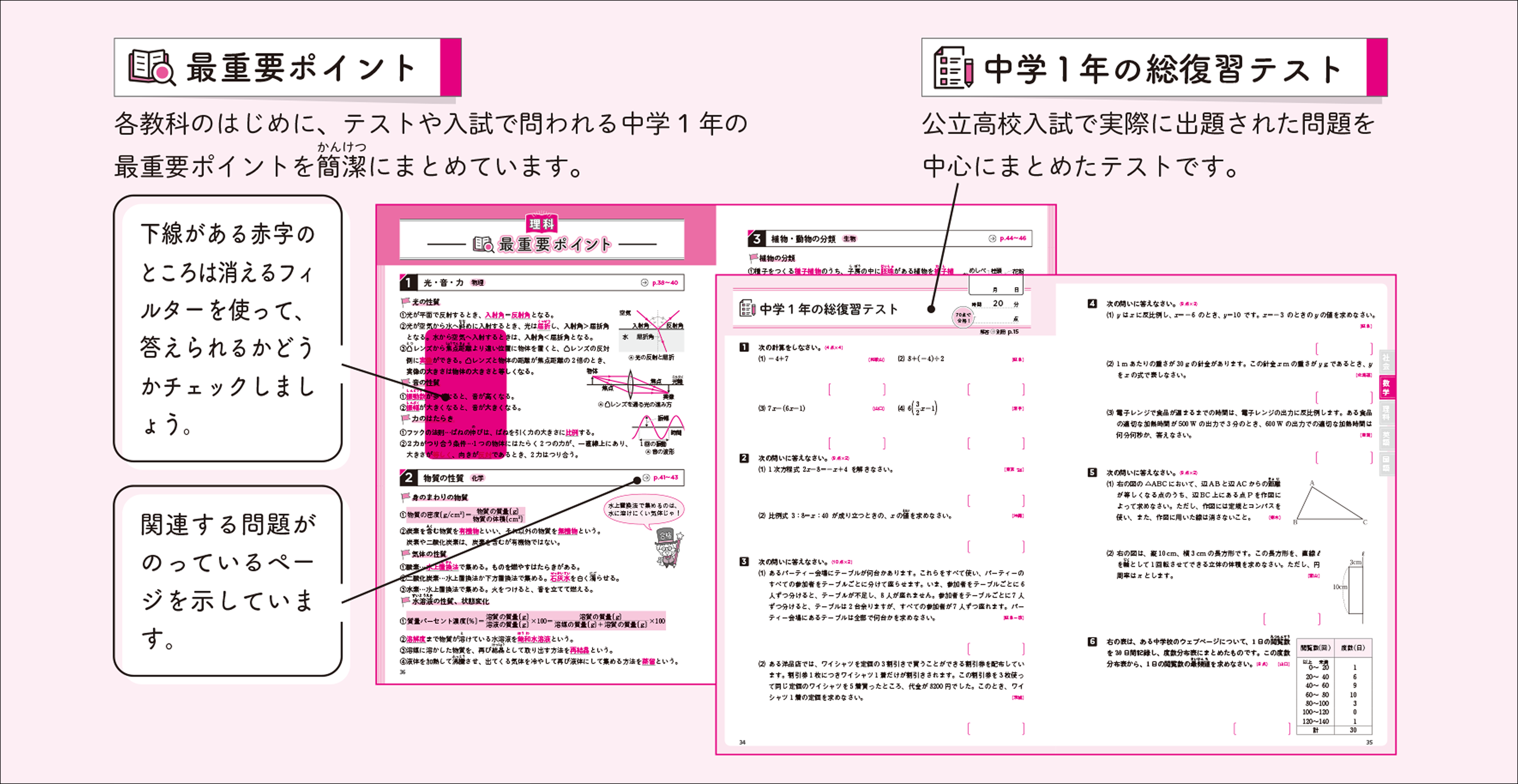1518x784 pixels.
Task: Select the 社会 side tab
Action: (x=1386, y=362)
